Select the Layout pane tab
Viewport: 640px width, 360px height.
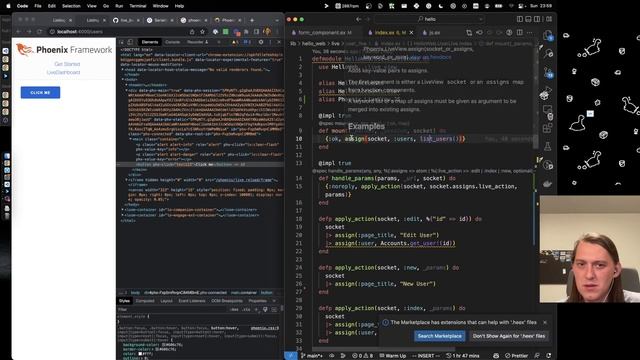(x=167, y=301)
